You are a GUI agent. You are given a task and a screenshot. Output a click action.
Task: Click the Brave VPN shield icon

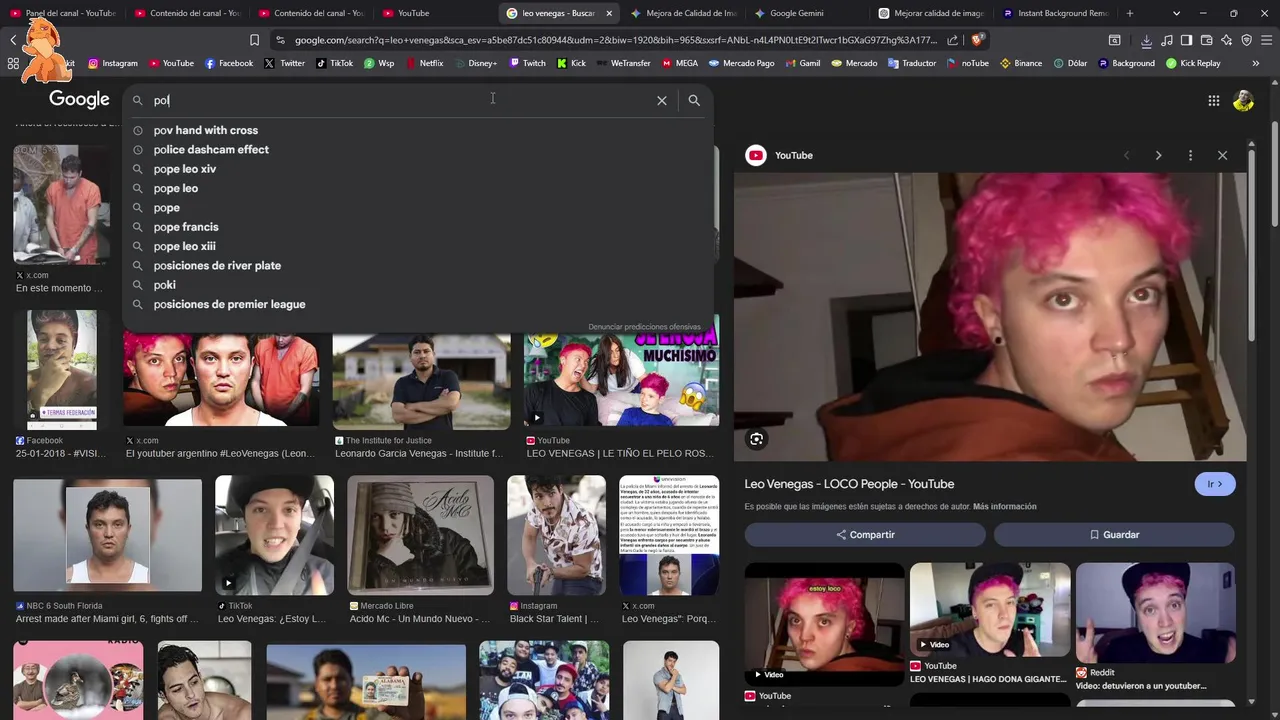1246,40
